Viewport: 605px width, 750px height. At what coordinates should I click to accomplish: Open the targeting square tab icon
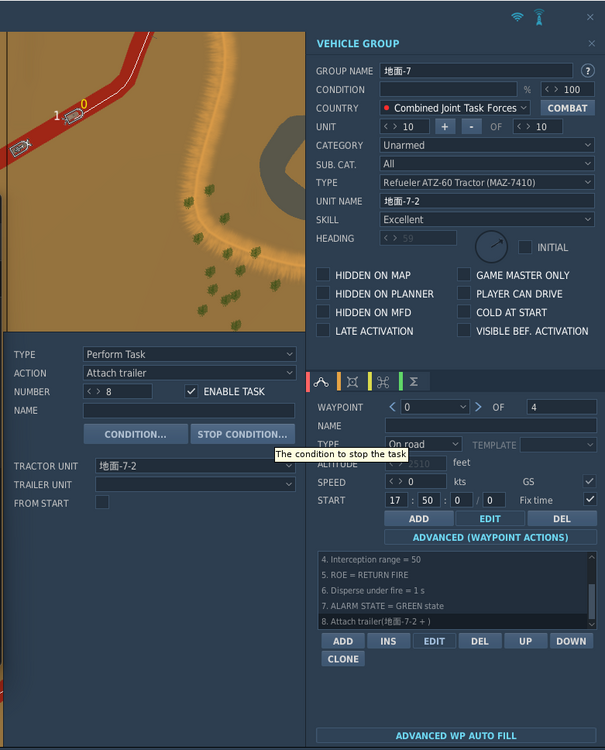coord(352,382)
